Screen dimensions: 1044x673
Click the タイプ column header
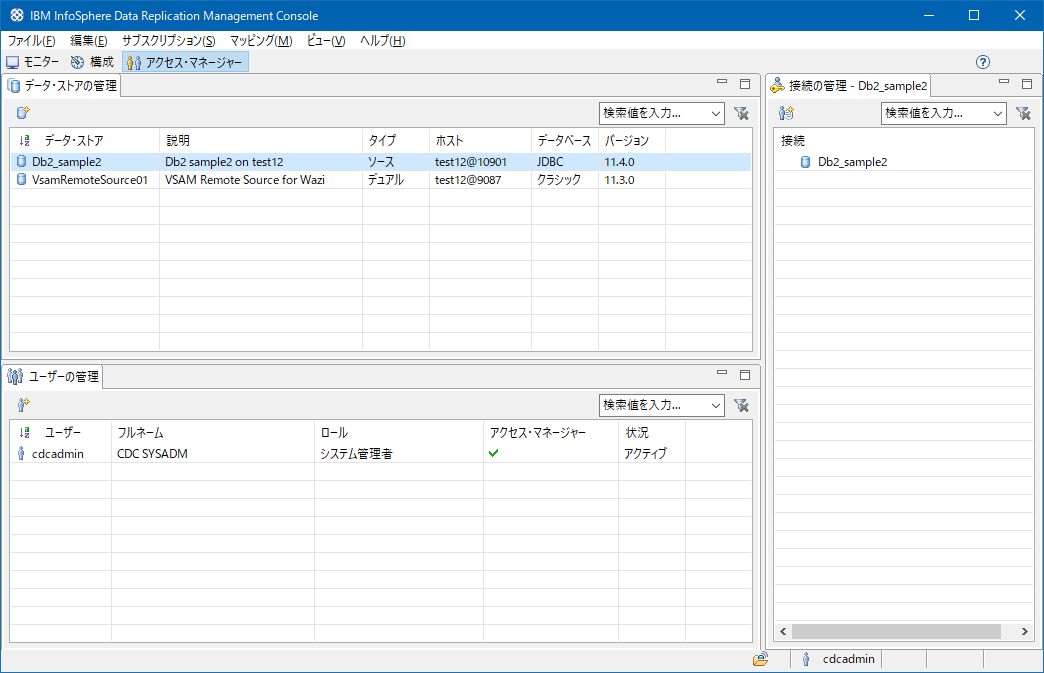(x=395, y=140)
